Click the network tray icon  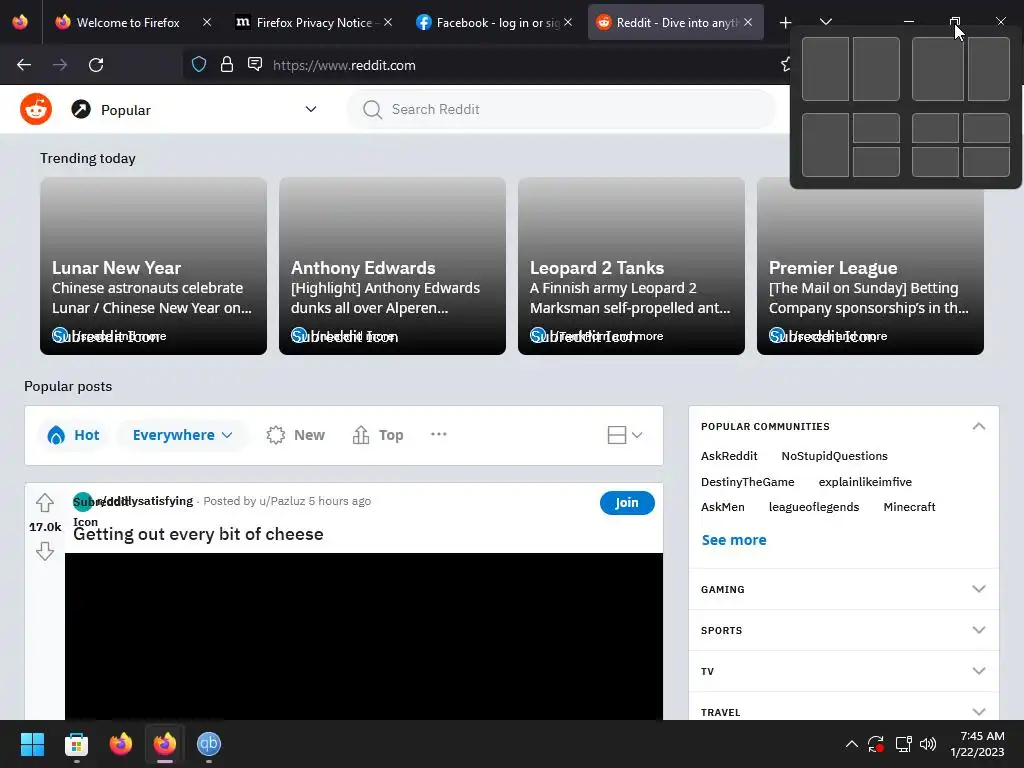click(x=903, y=744)
